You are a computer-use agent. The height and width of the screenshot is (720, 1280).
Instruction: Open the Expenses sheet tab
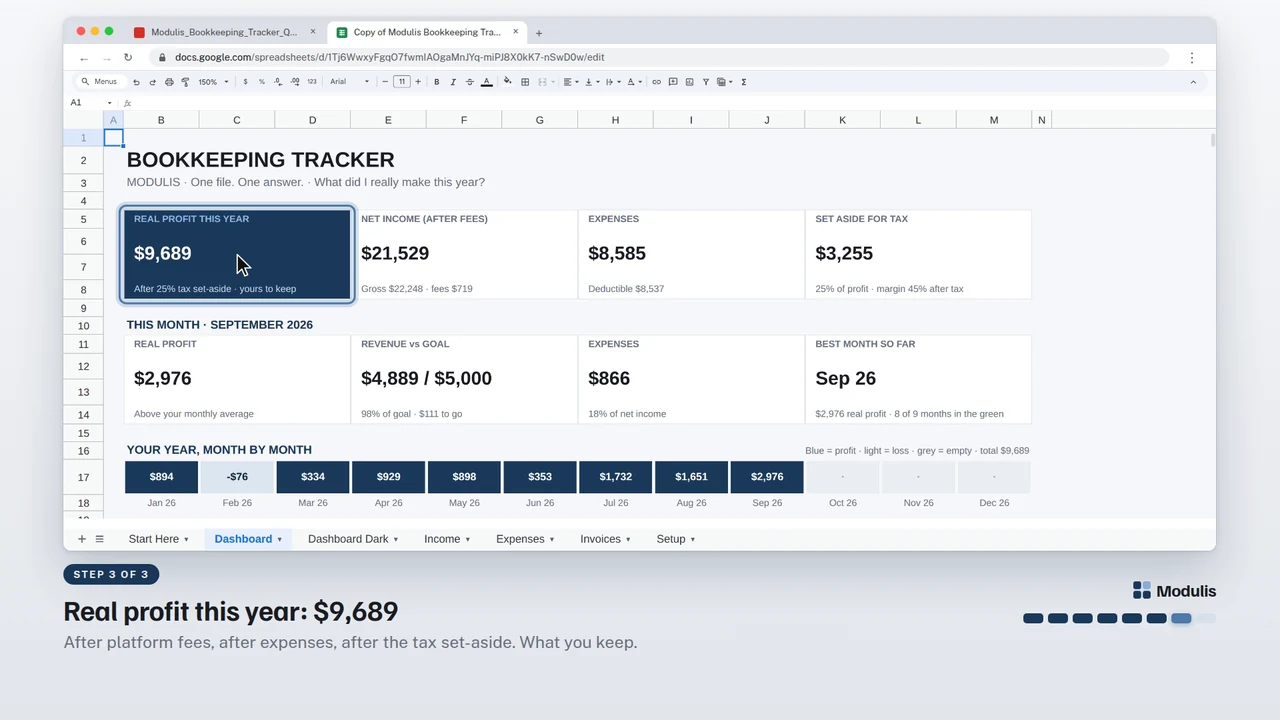(x=525, y=539)
